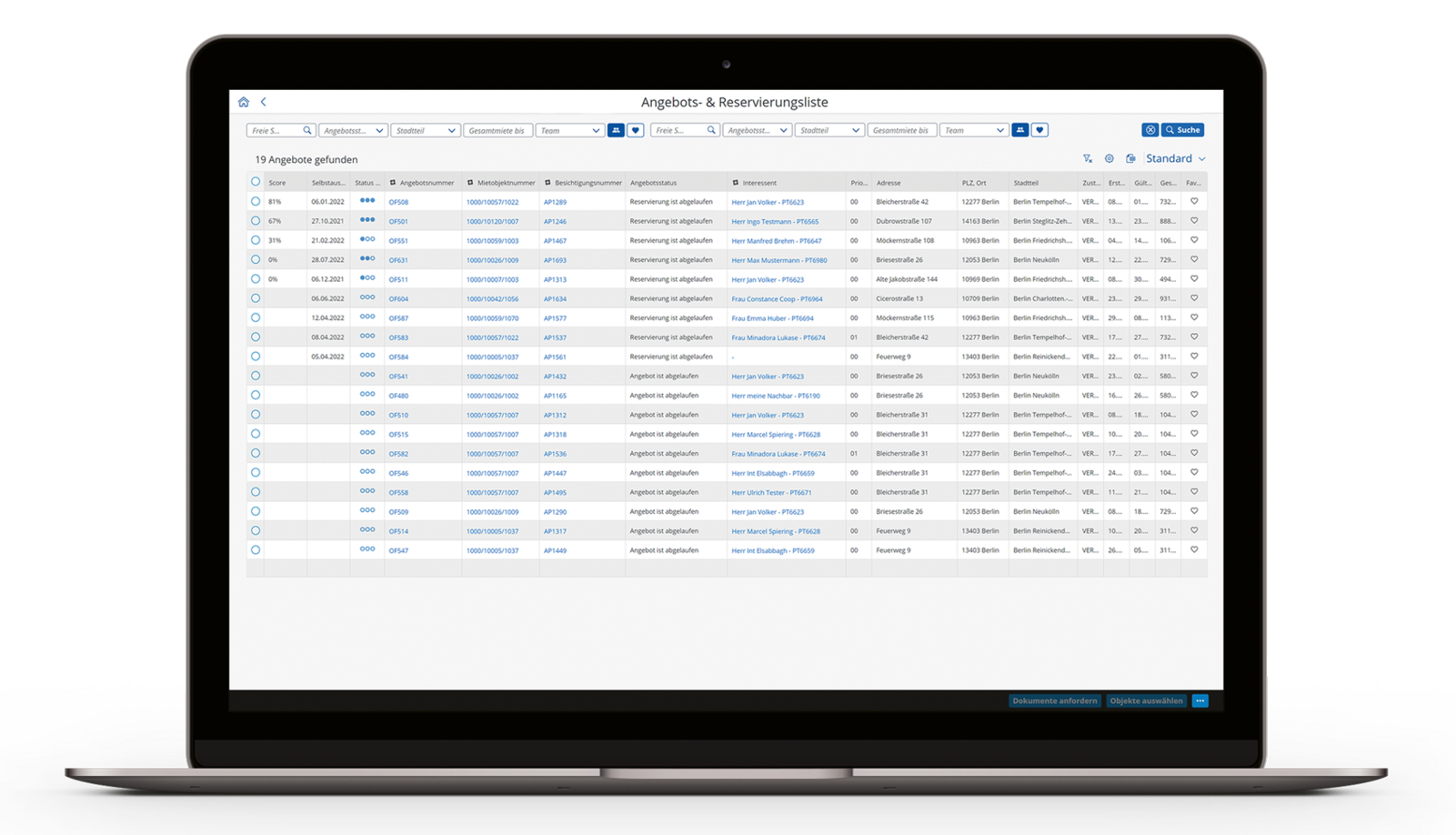Image resolution: width=1456 pixels, height=835 pixels.
Task: Toggle the first heart favorites filter
Action: click(636, 130)
